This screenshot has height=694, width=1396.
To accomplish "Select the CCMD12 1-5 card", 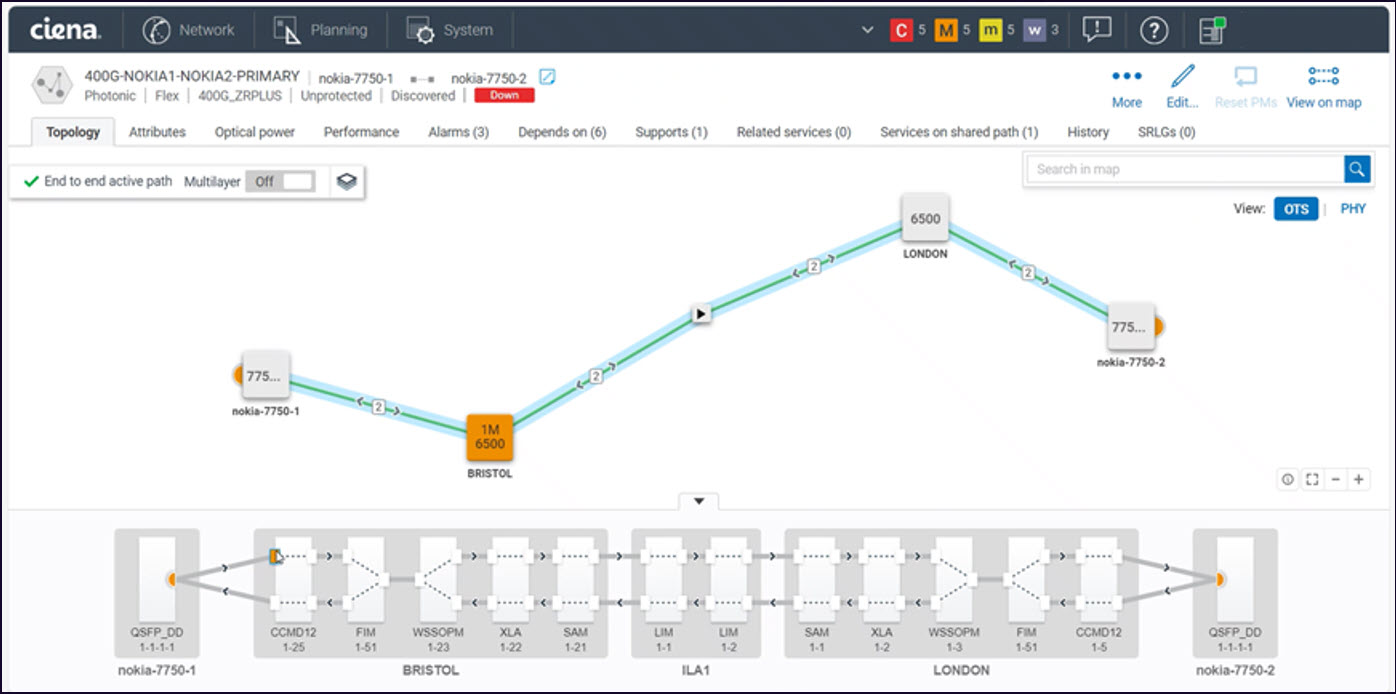I will 1098,580.
